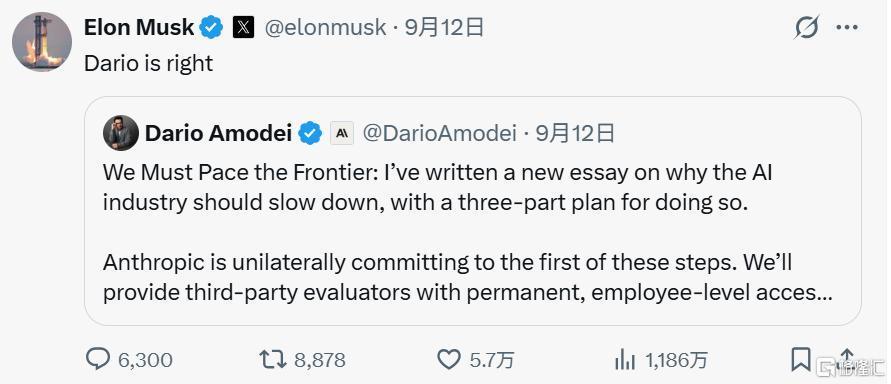Open Dario Amodei's profile photo in quoted post
Screen dimensions: 891x384
121,133
